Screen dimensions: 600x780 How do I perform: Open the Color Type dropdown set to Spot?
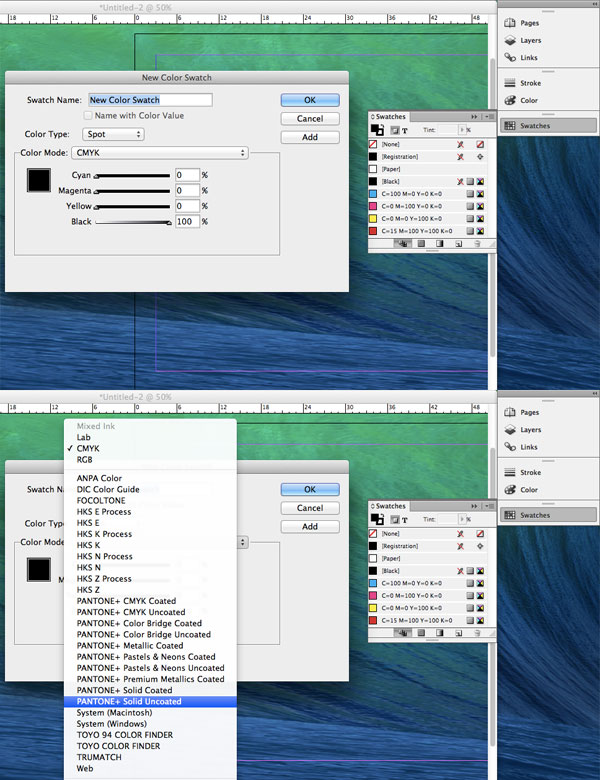[x=112, y=134]
